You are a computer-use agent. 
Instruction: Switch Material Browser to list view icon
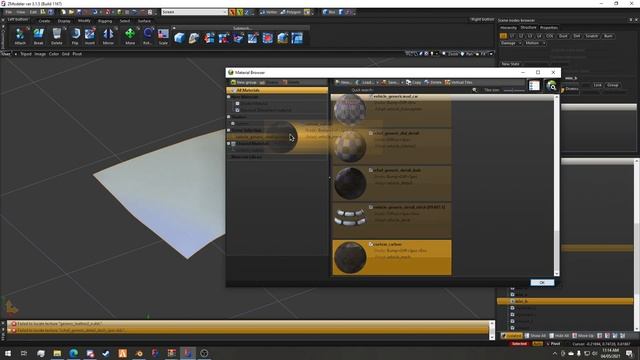click(x=534, y=86)
